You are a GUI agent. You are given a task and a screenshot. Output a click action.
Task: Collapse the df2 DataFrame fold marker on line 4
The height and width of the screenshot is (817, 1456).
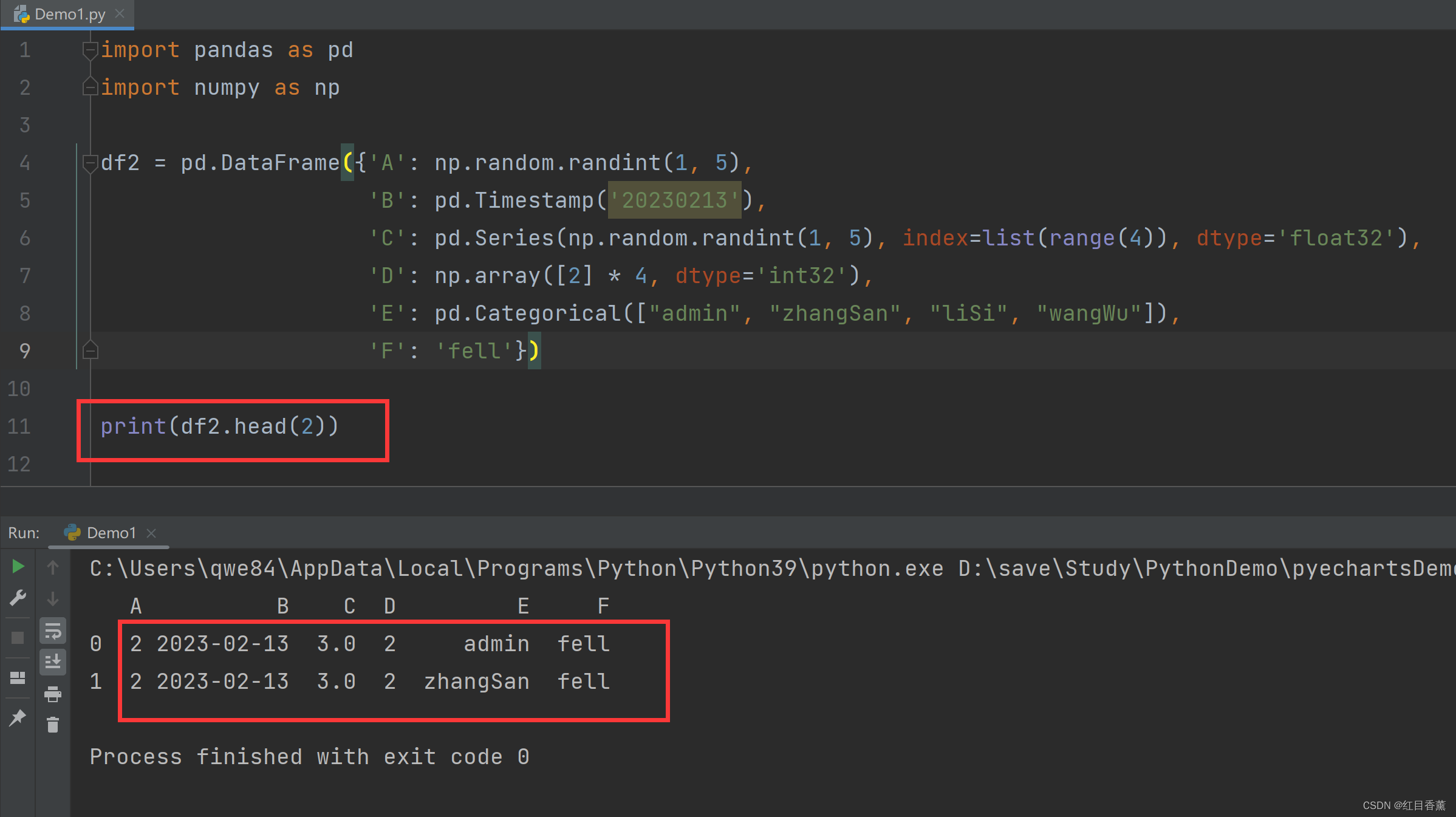[90, 163]
